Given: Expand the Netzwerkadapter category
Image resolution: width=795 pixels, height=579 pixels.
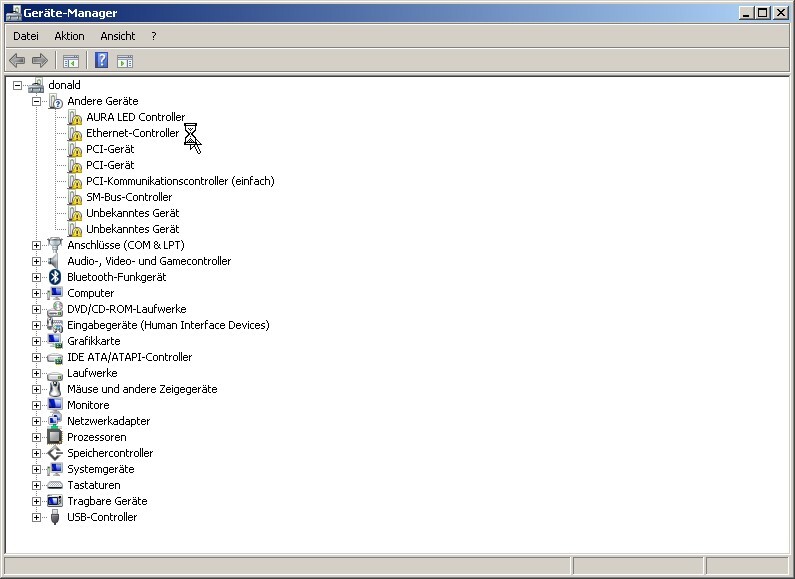Looking at the screenshot, I should [36, 421].
